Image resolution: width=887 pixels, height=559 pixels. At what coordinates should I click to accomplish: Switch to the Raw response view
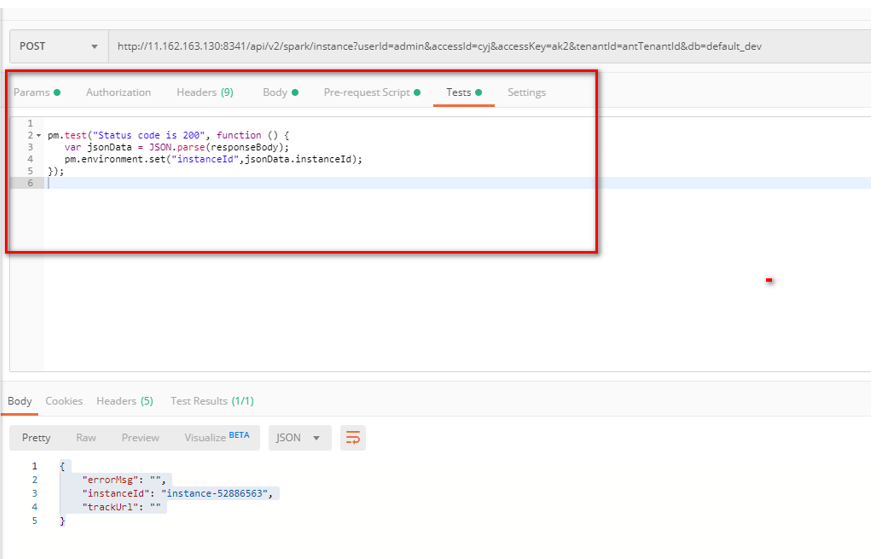click(86, 438)
